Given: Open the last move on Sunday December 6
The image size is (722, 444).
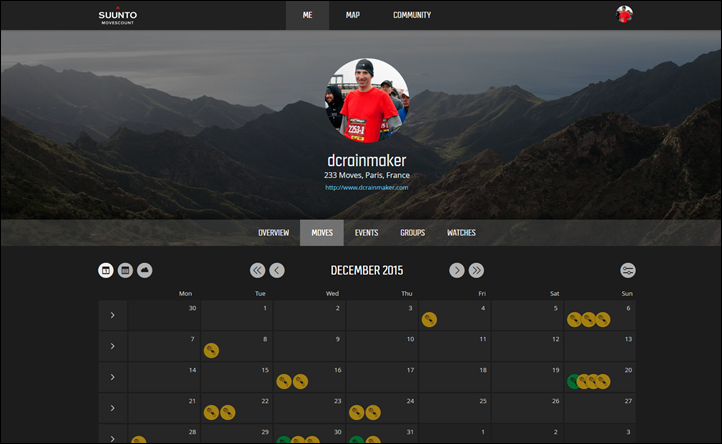Looking at the screenshot, I should [x=603, y=320].
